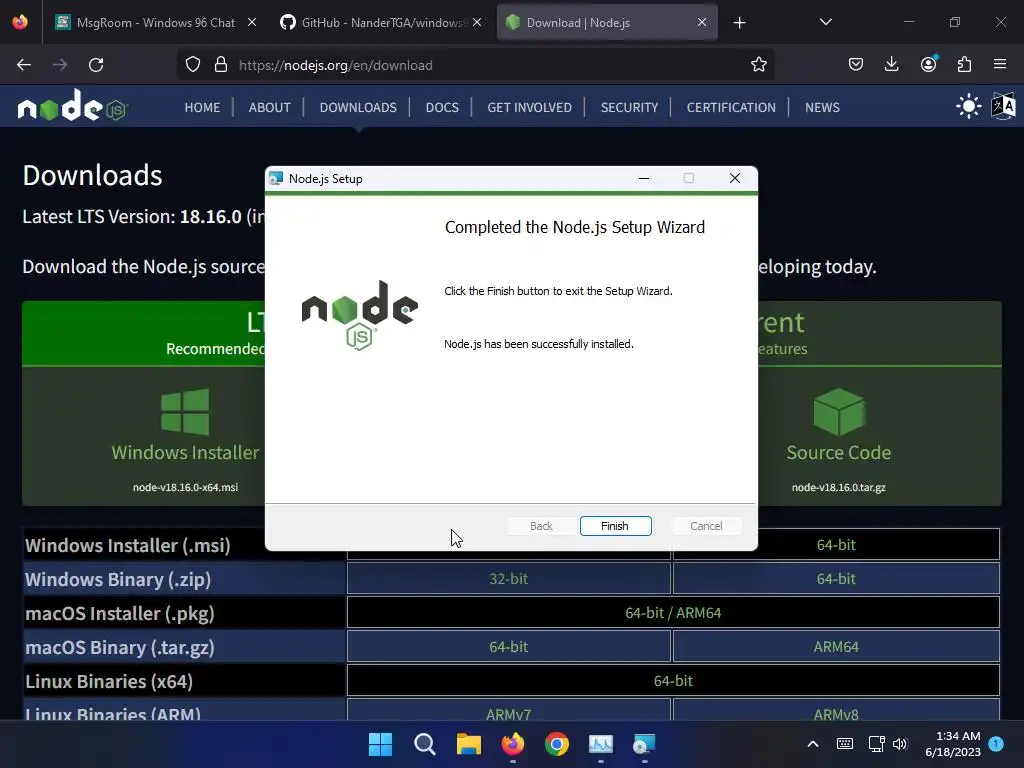Click 32-bit link in Windows Binary row

(509, 579)
